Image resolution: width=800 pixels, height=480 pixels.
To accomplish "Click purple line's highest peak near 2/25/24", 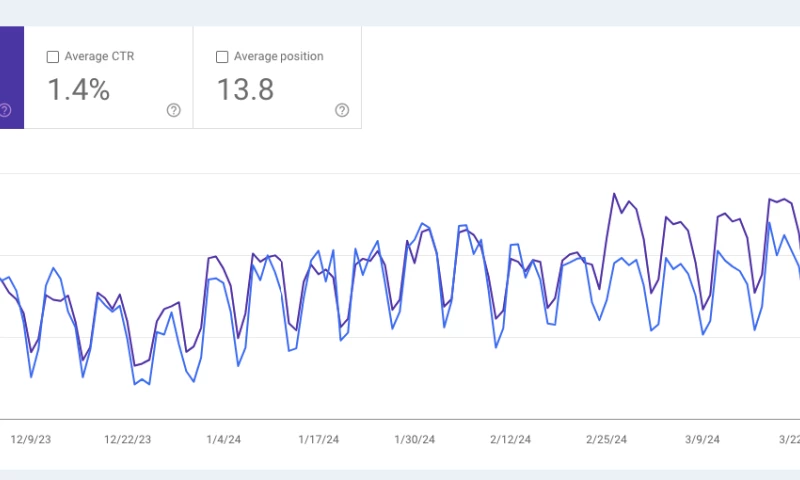I will point(614,194).
